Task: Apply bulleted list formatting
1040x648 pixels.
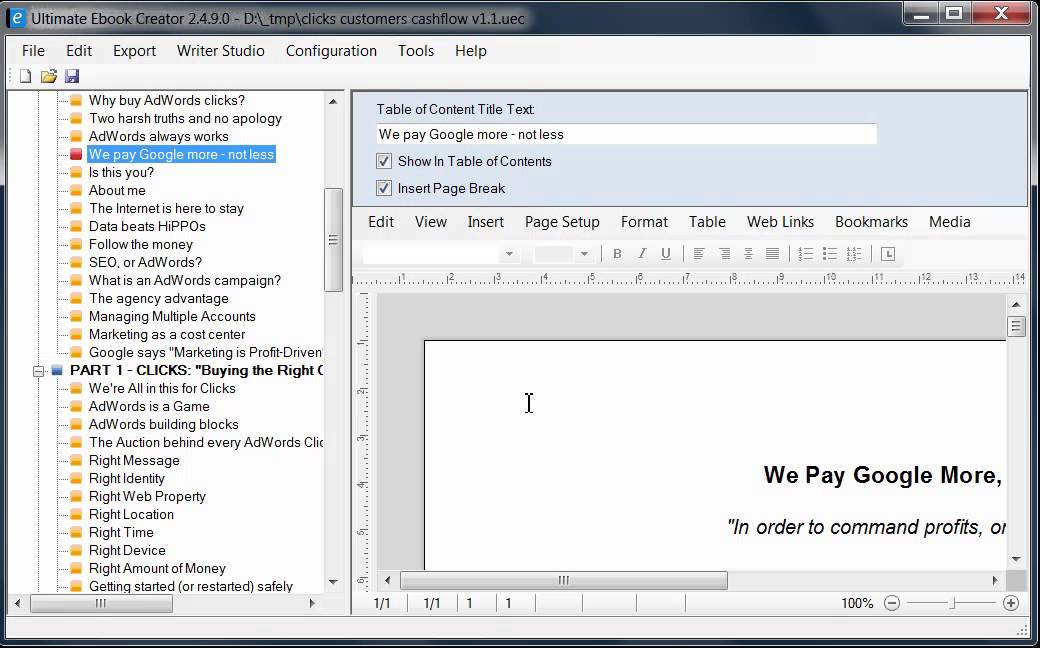Action: 830,253
